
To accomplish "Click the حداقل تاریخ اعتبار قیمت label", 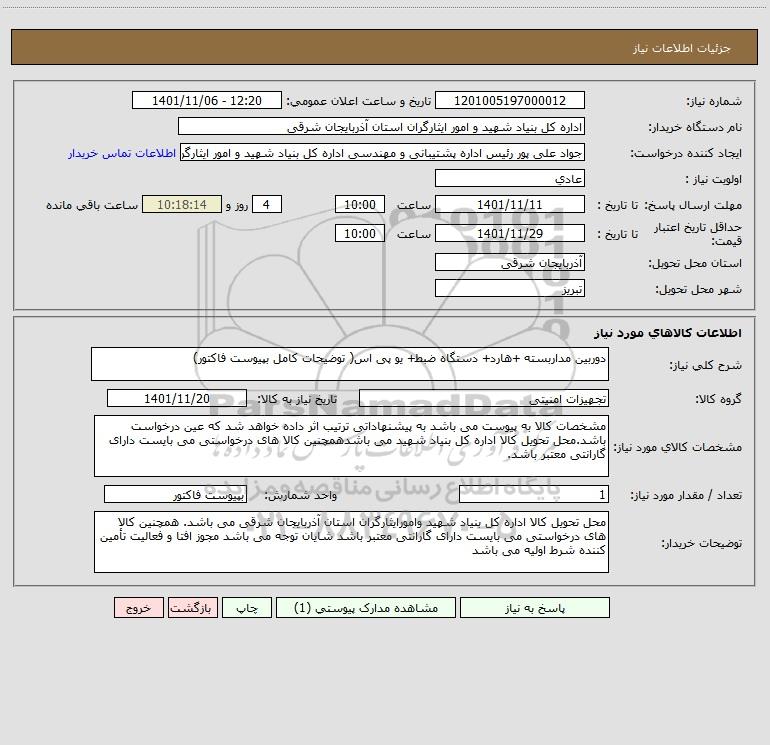I will pos(698,234).
